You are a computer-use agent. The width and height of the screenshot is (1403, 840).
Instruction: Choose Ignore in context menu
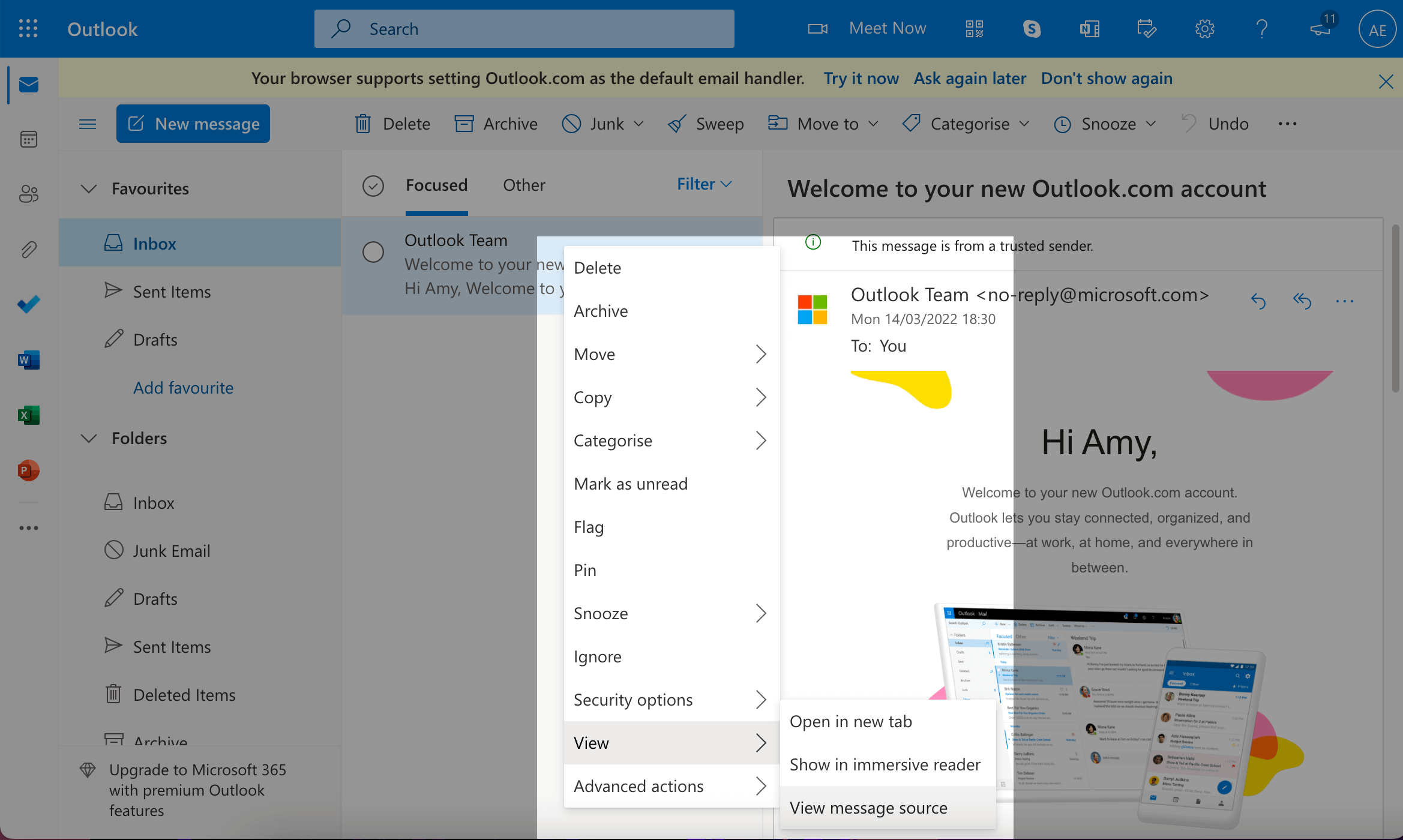(x=671, y=656)
